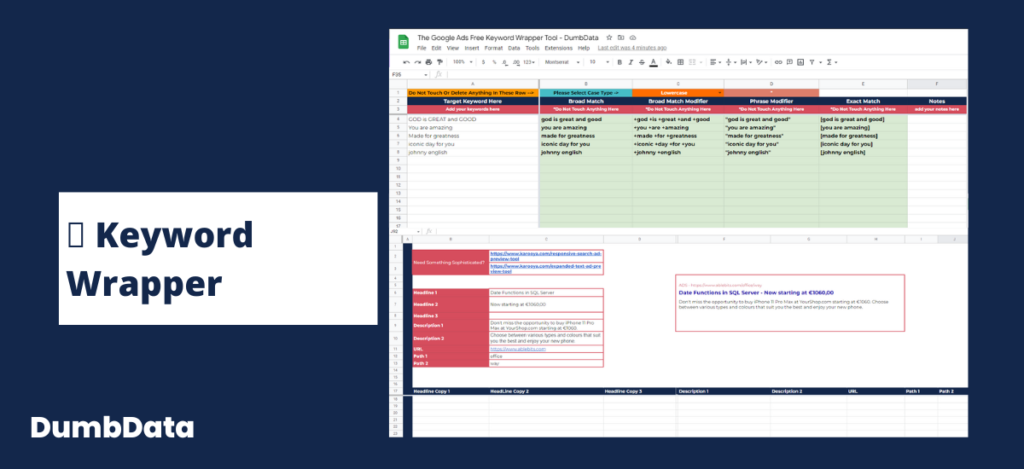Image resolution: width=1024 pixels, height=469 pixels.
Task: Open the font size dropdown
Action: pyautogui.click(x=599, y=62)
